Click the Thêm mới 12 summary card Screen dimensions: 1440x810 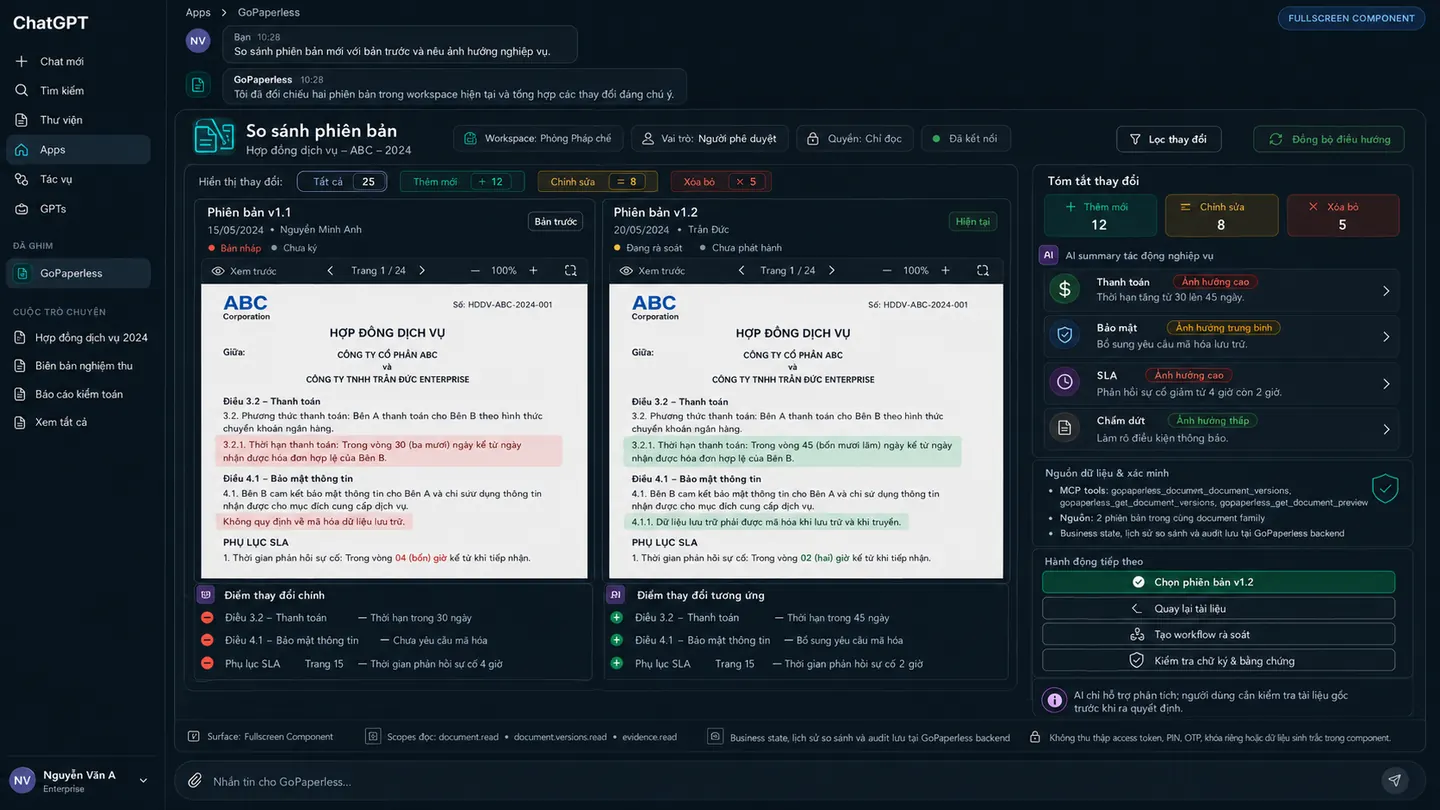pos(1100,215)
